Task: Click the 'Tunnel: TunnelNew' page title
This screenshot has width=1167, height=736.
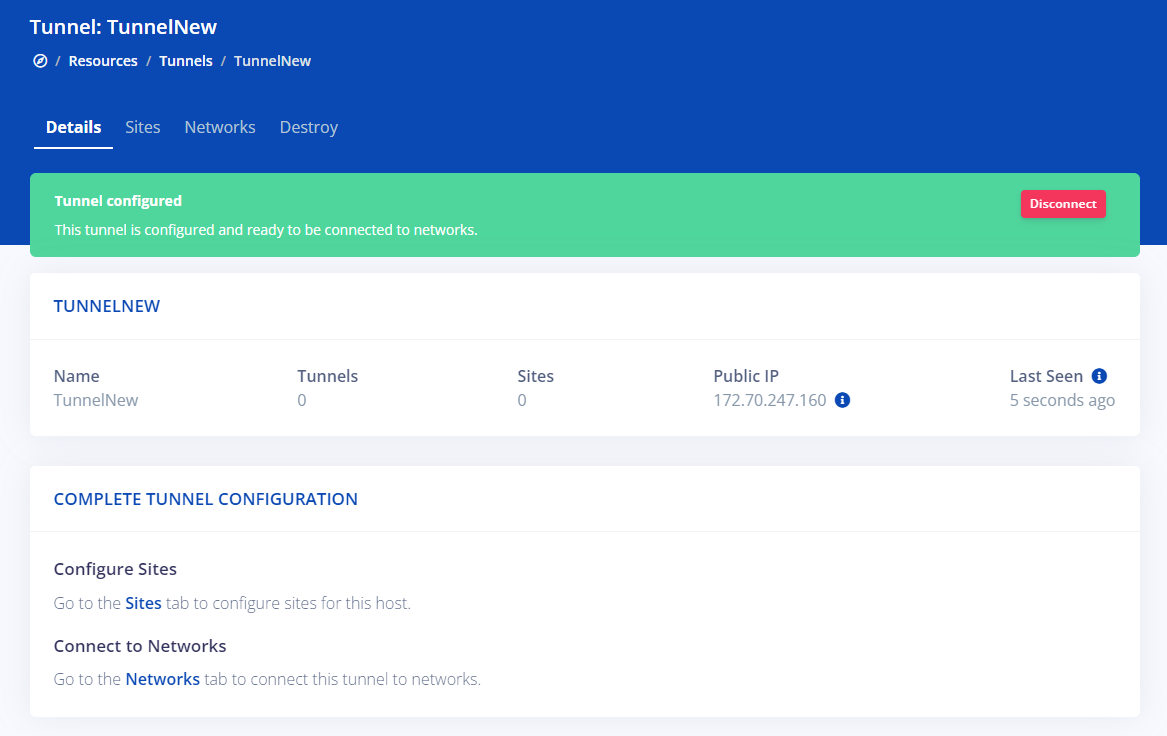Action: click(124, 27)
